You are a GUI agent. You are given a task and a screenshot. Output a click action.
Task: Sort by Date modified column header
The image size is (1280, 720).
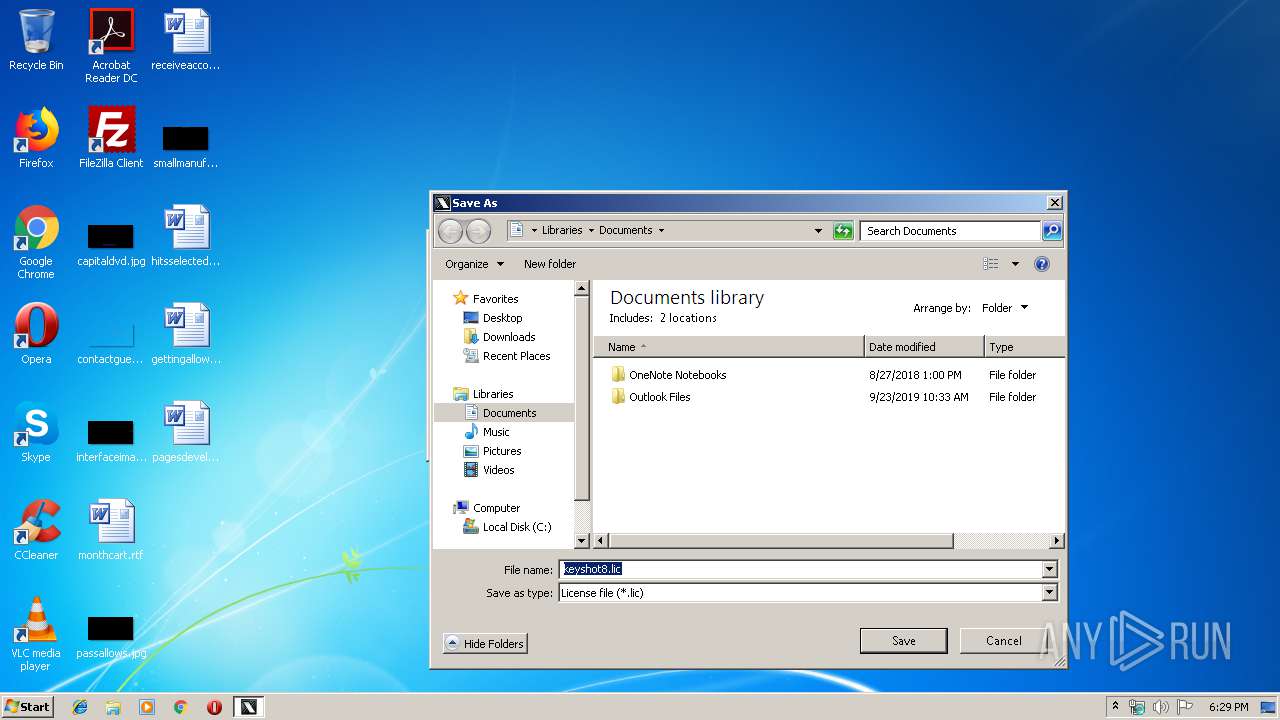coord(924,347)
